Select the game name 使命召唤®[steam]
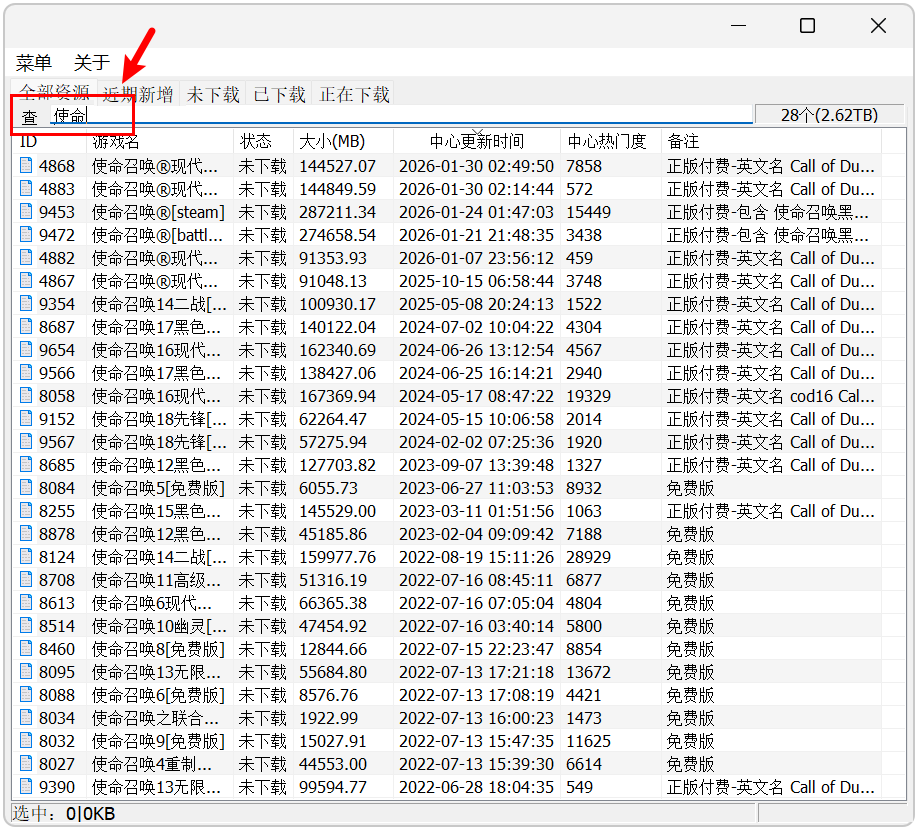Viewport: 916px width, 829px height. [x=158, y=212]
